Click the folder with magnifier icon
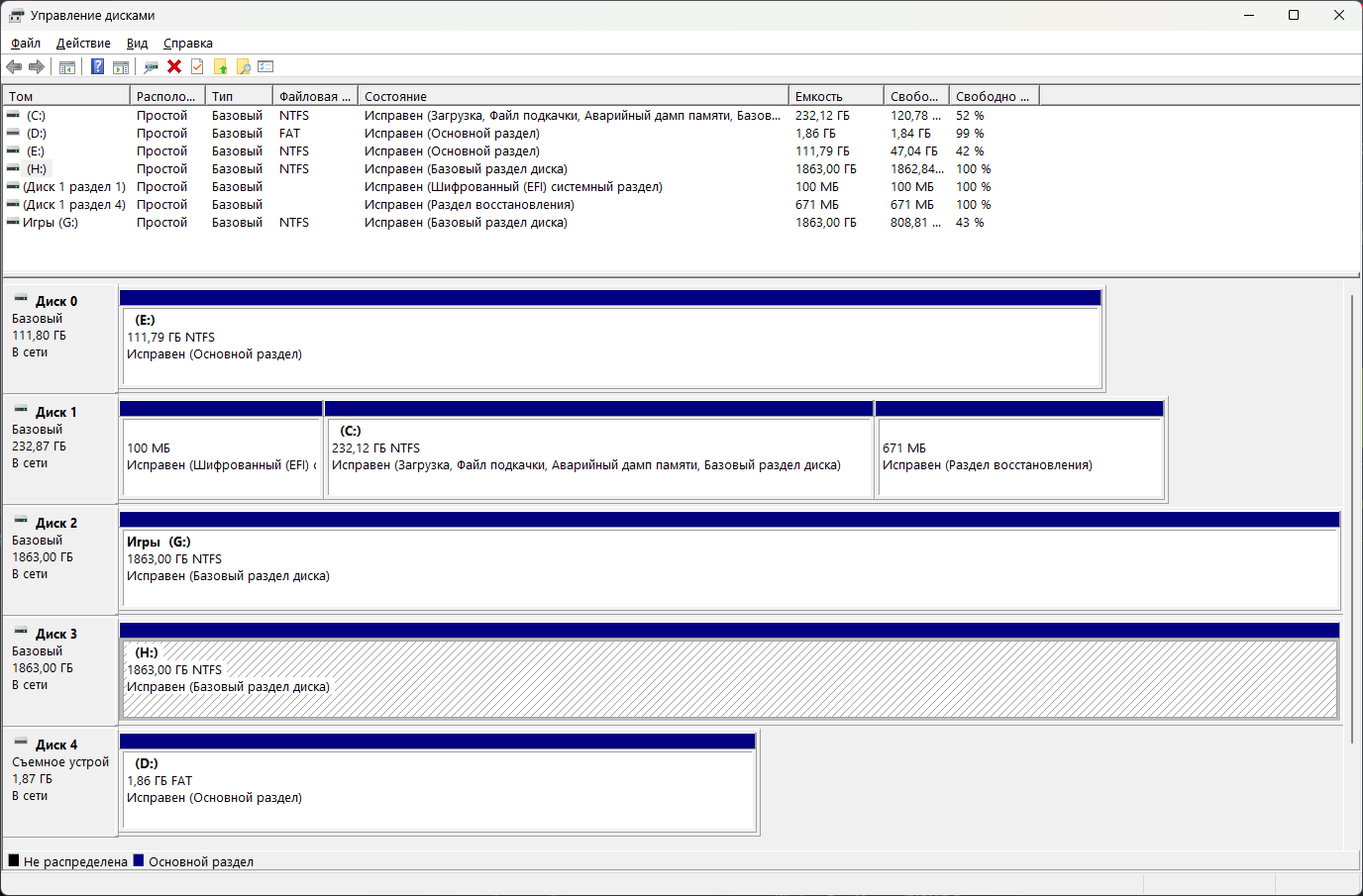Viewport: 1363px width, 896px height. [x=243, y=66]
